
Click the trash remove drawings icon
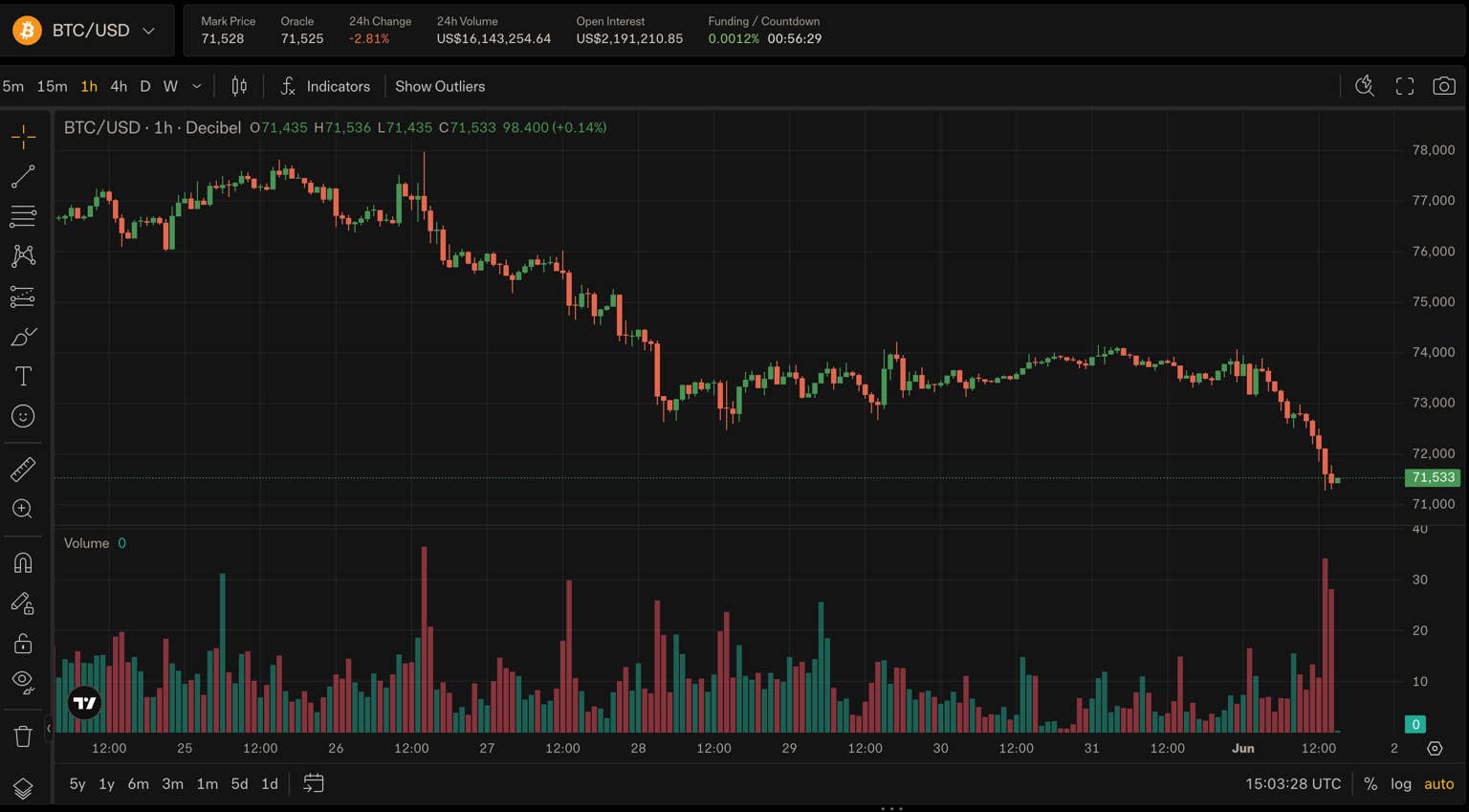point(23,735)
